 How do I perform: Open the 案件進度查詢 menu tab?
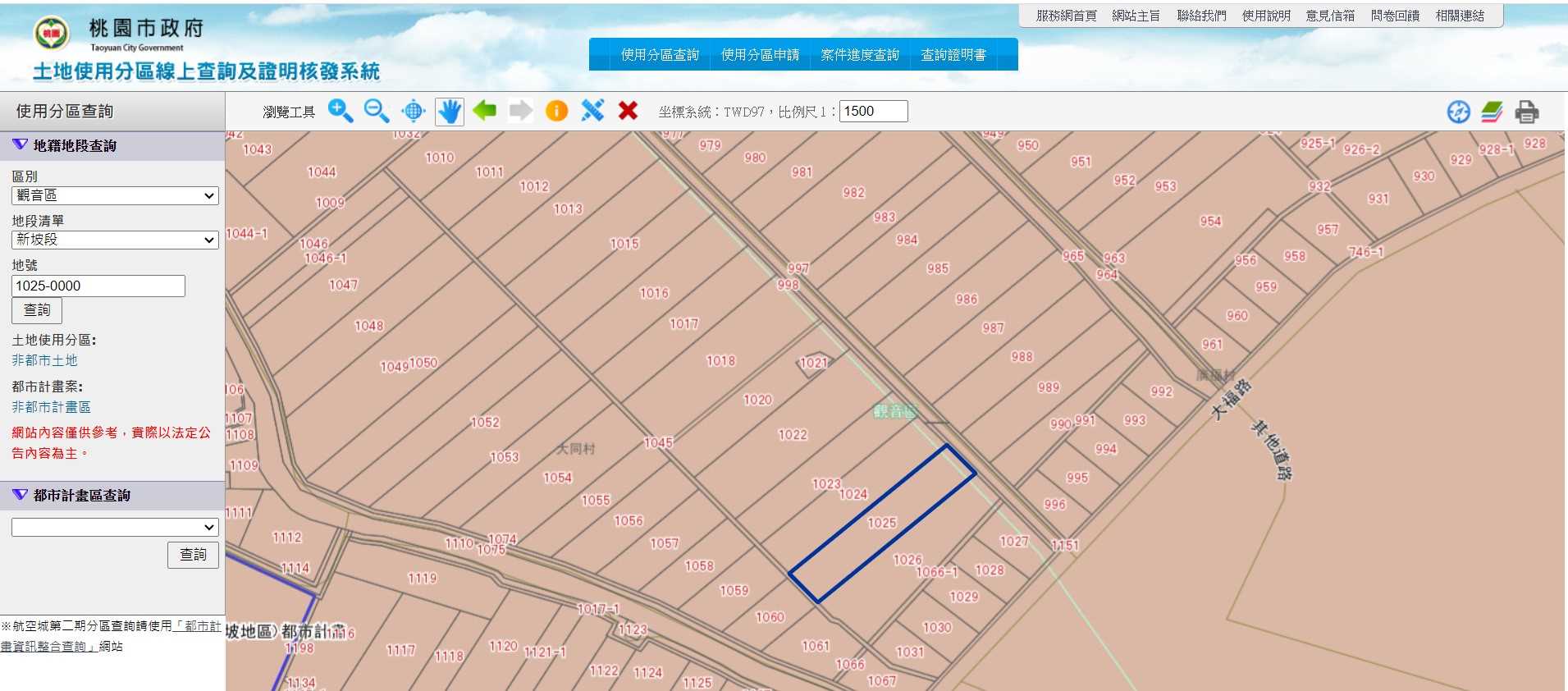[x=859, y=55]
